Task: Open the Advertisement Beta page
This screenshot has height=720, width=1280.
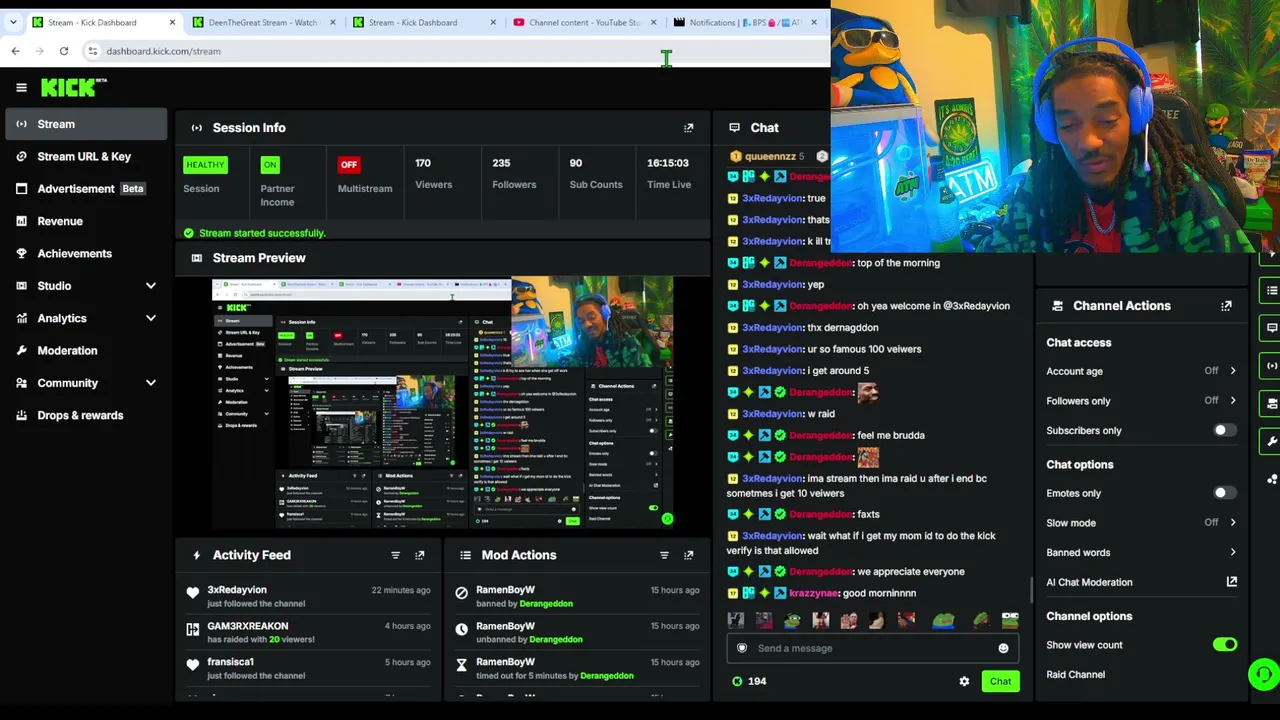Action: (x=86, y=189)
